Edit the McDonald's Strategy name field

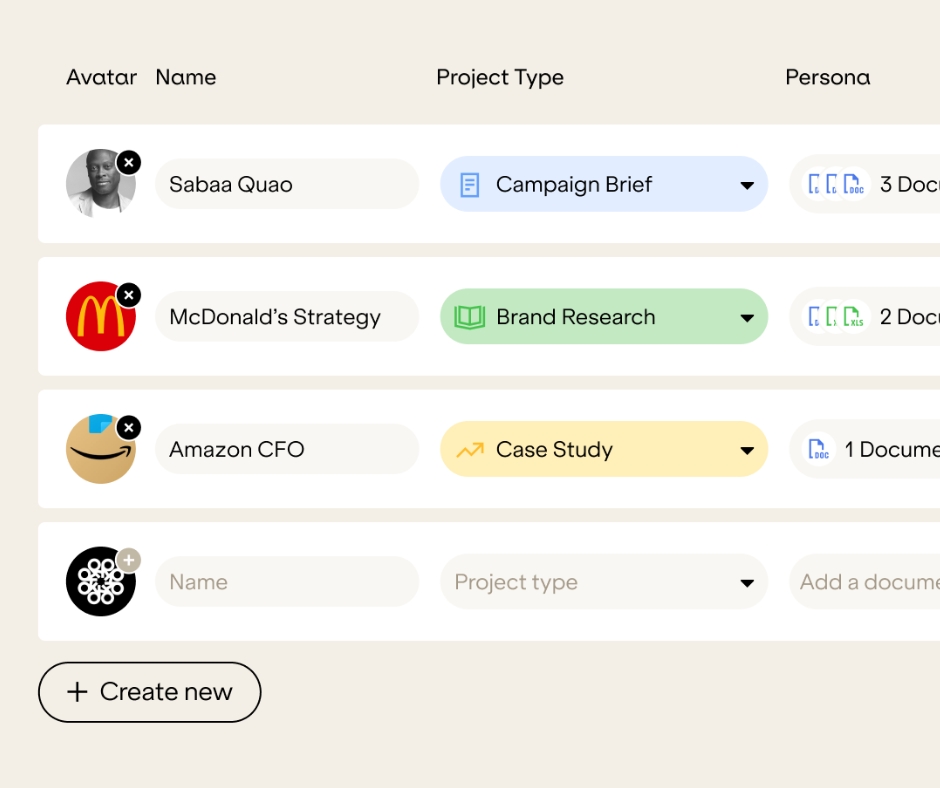286,317
